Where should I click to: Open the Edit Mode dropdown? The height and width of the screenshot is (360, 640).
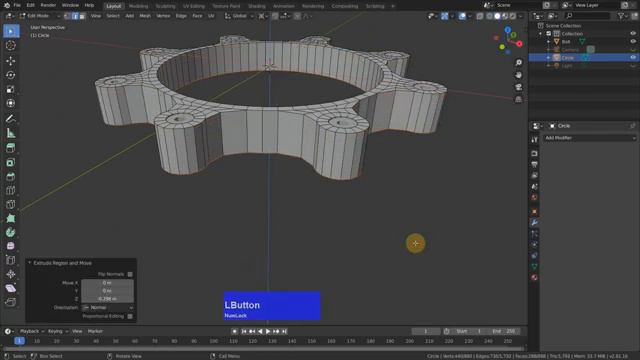(x=40, y=16)
